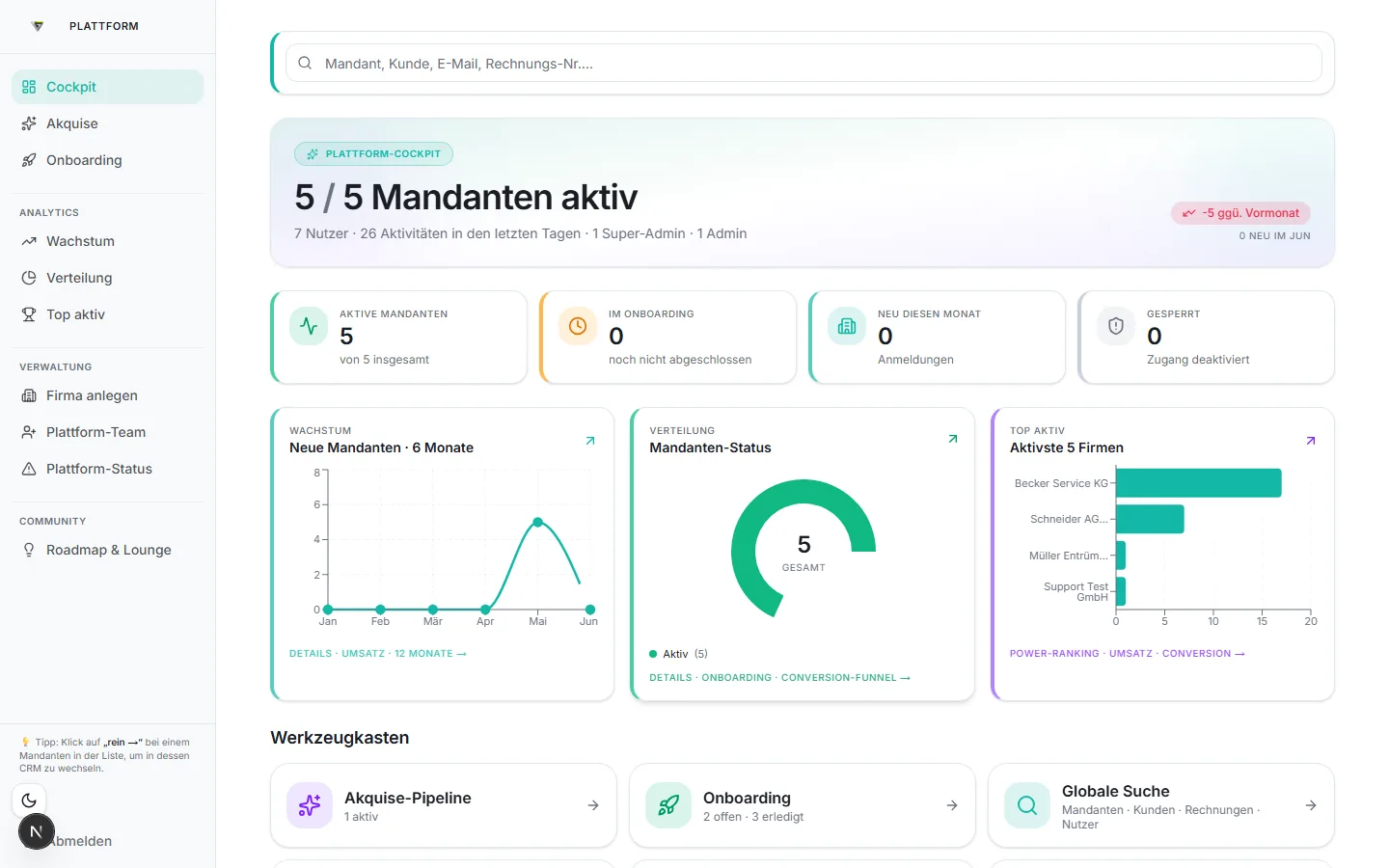Click the Gesperrt shield icon
The height and width of the screenshot is (868, 1389).
point(1116,326)
